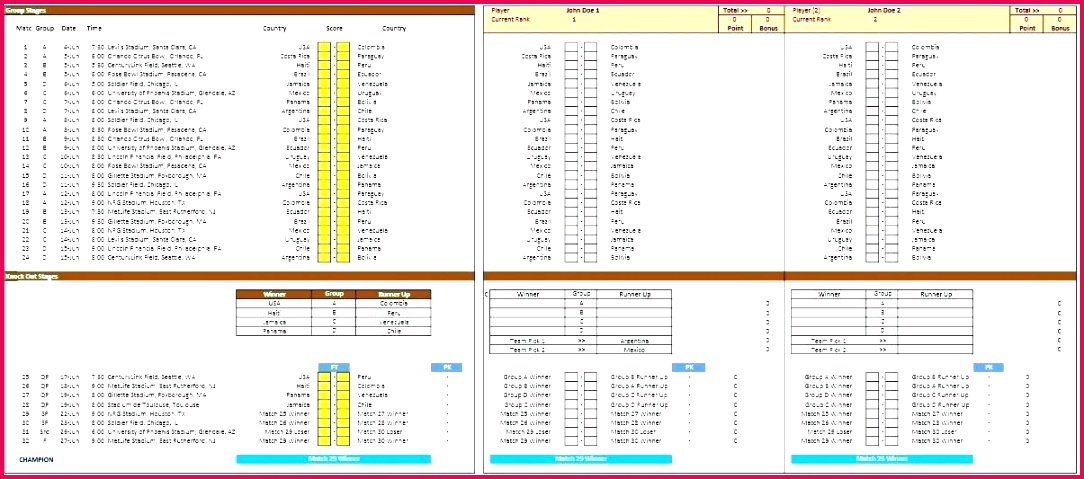Select USA winner cell for Group A

[274, 303]
